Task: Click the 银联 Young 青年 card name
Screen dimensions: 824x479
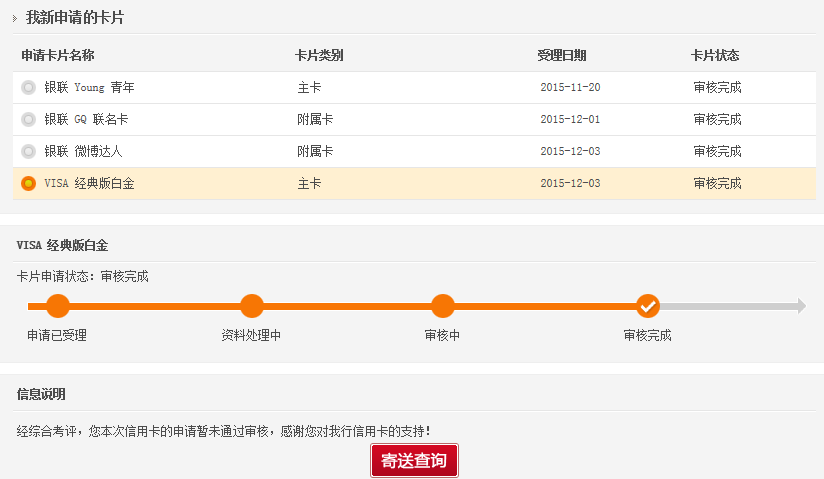Action: (89, 87)
